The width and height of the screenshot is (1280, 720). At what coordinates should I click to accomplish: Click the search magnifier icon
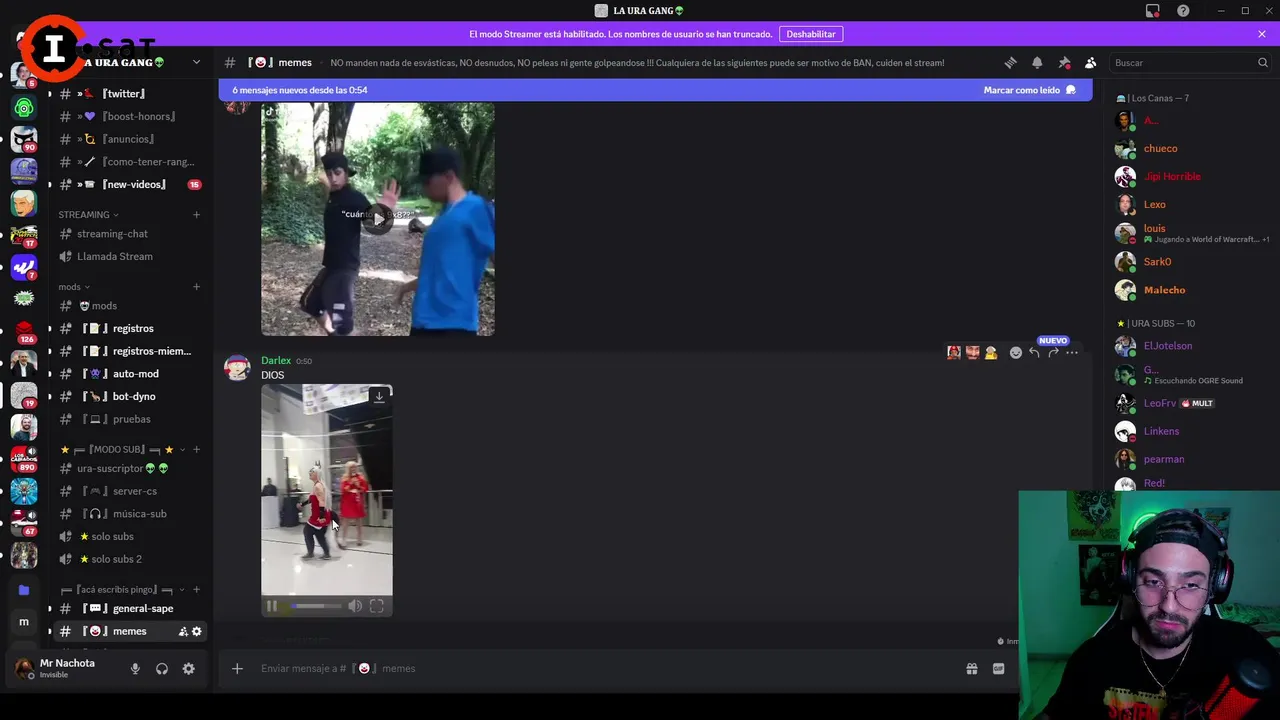coord(1262,62)
